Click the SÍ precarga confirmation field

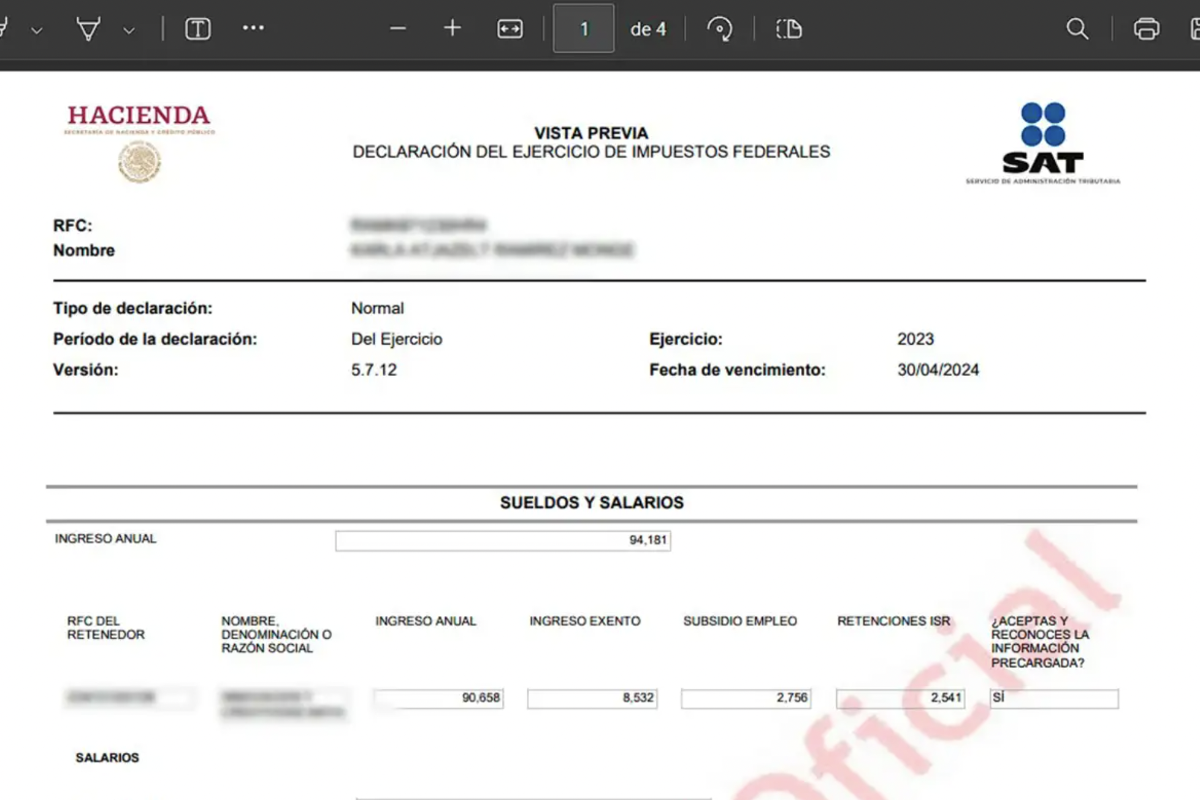tap(1053, 698)
